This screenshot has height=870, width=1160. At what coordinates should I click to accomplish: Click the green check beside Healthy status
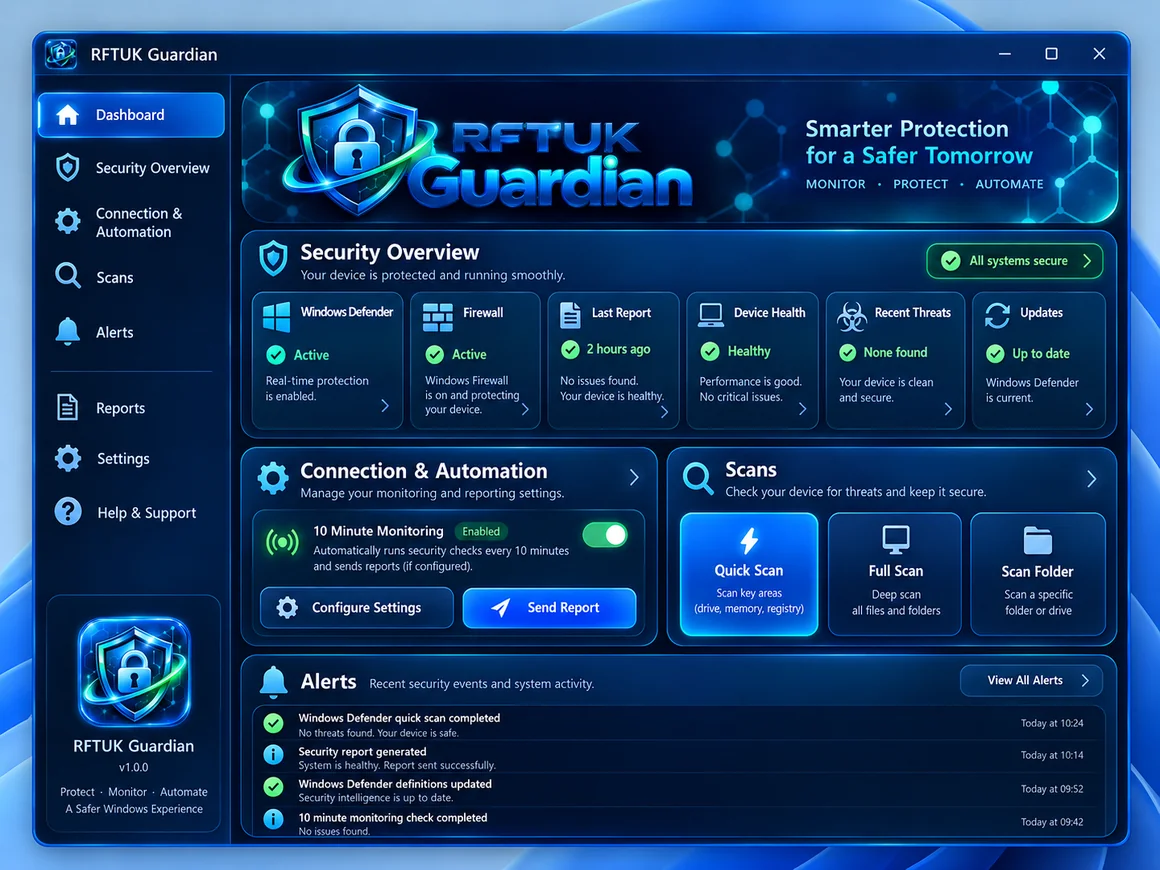click(710, 351)
